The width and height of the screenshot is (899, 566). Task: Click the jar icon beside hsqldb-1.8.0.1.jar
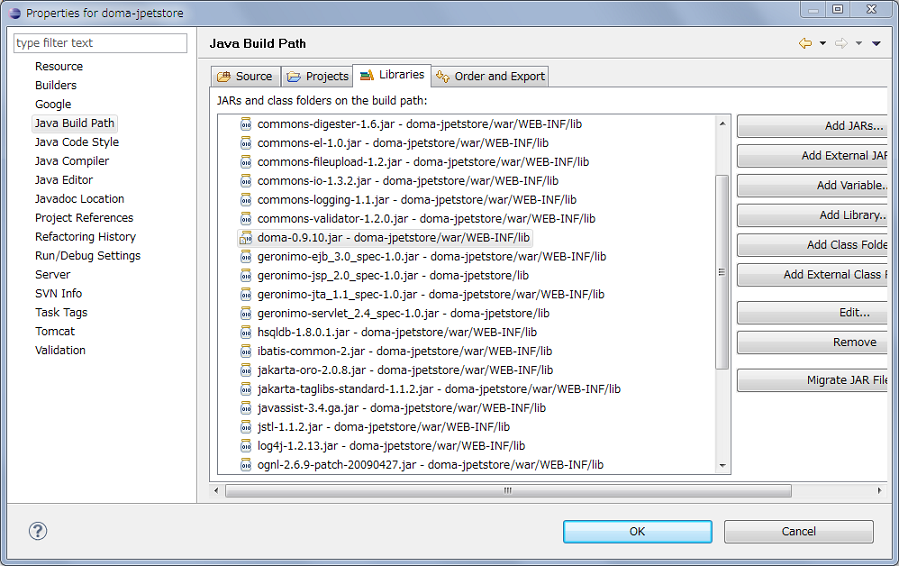(x=246, y=332)
